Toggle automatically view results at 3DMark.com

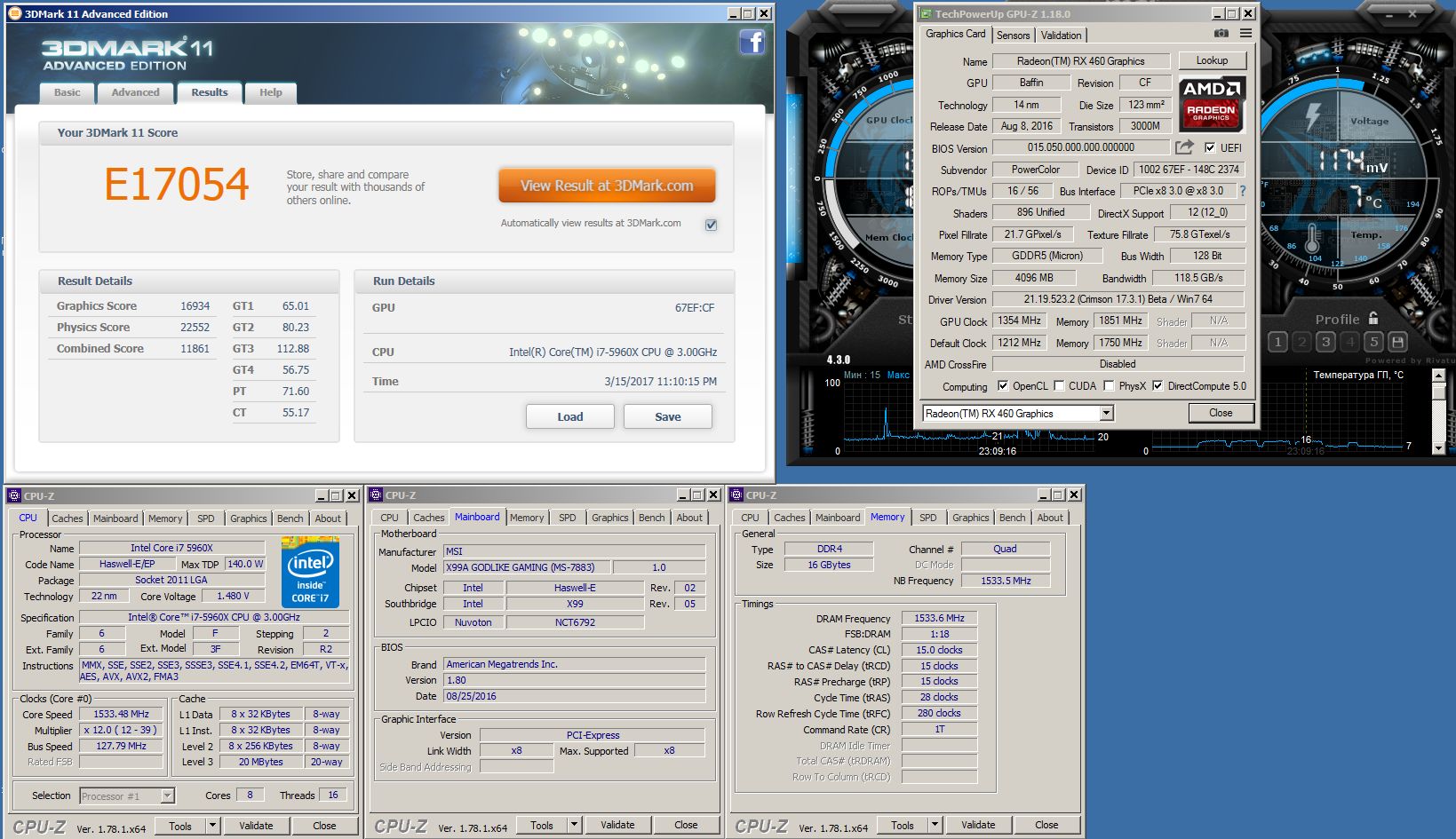711,225
